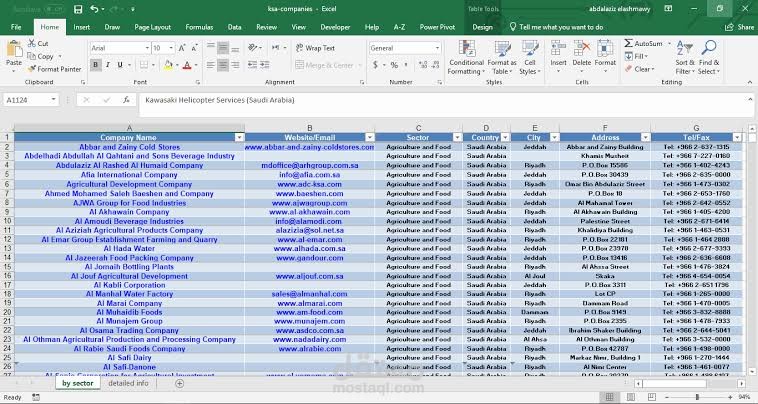Toggle Wrap Text

click(315, 48)
